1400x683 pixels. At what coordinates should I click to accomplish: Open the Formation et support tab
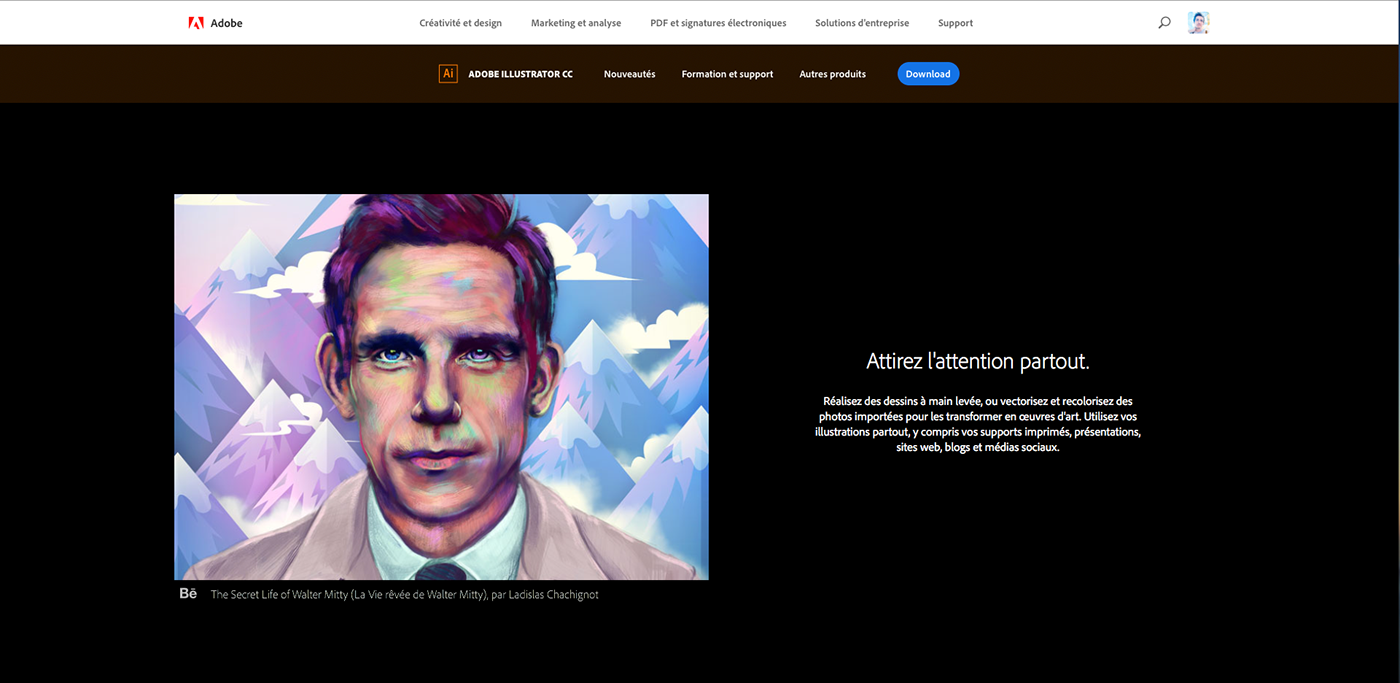click(x=727, y=74)
